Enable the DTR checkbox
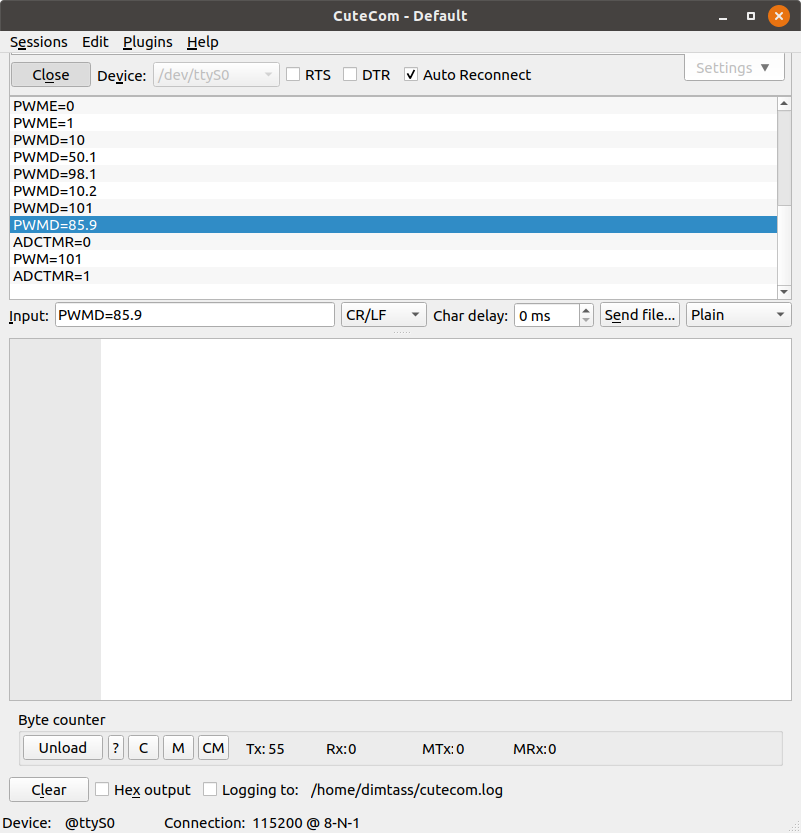This screenshot has height=833, width=801. tap(350, 74)
